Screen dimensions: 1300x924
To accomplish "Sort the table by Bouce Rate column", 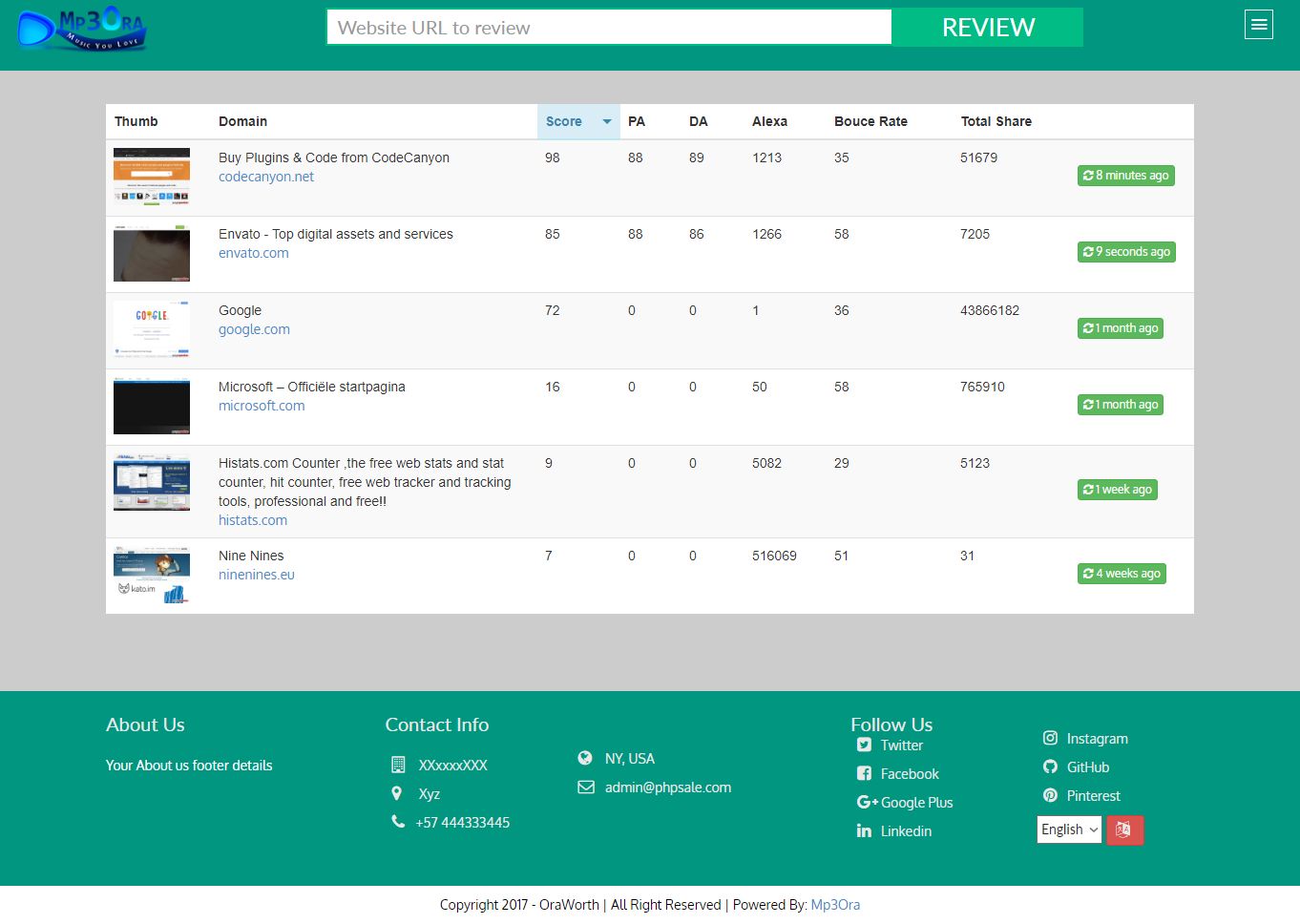I will pyautogui.click(x=870, y=121).
